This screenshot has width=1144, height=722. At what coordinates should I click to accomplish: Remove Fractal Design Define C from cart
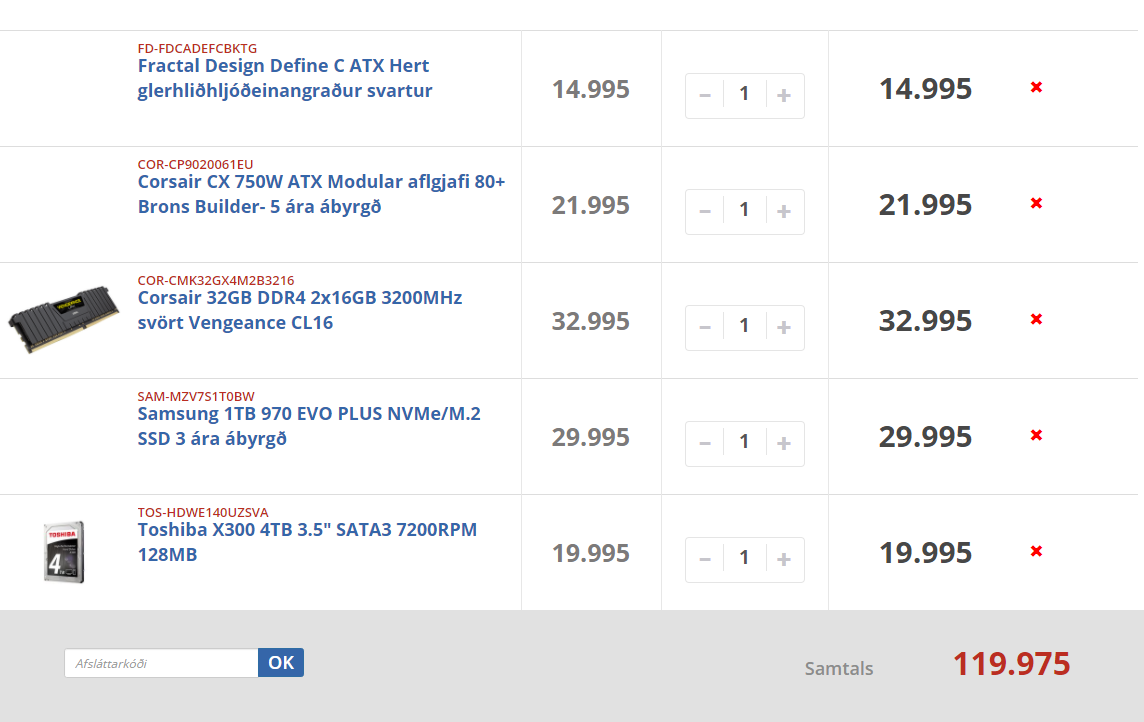(x=1036, y=88)
